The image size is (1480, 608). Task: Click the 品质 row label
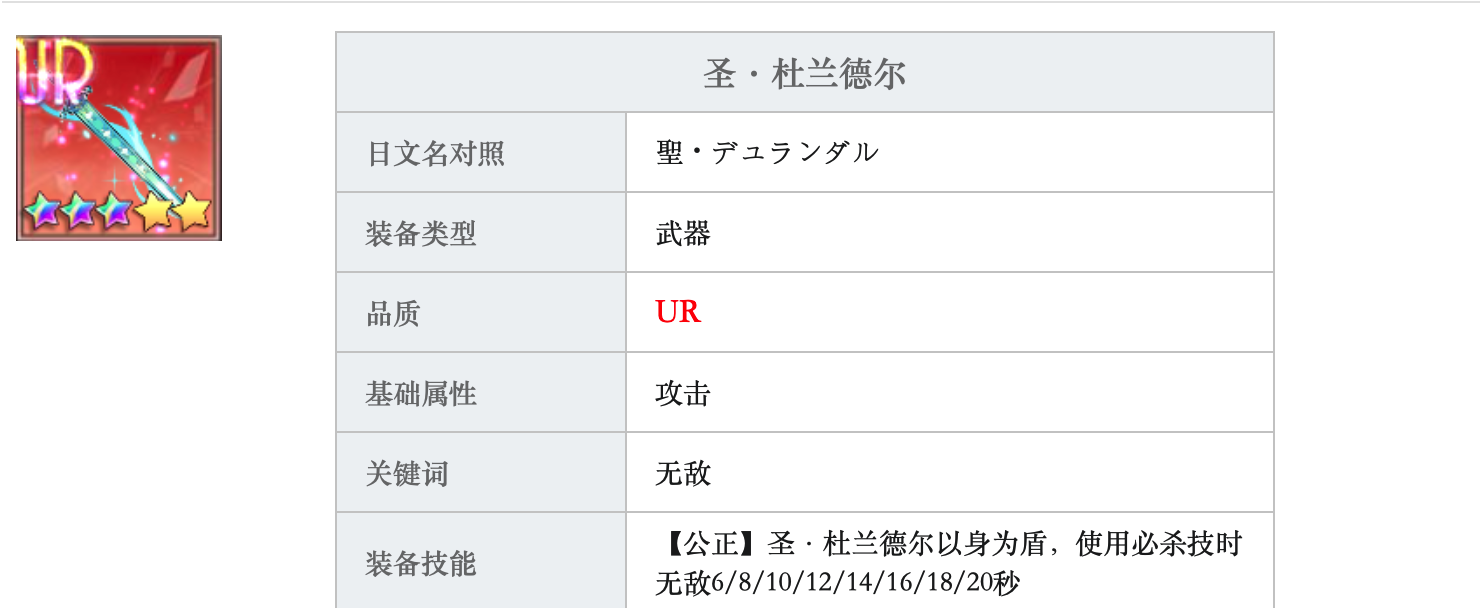(x=393, y=313)
